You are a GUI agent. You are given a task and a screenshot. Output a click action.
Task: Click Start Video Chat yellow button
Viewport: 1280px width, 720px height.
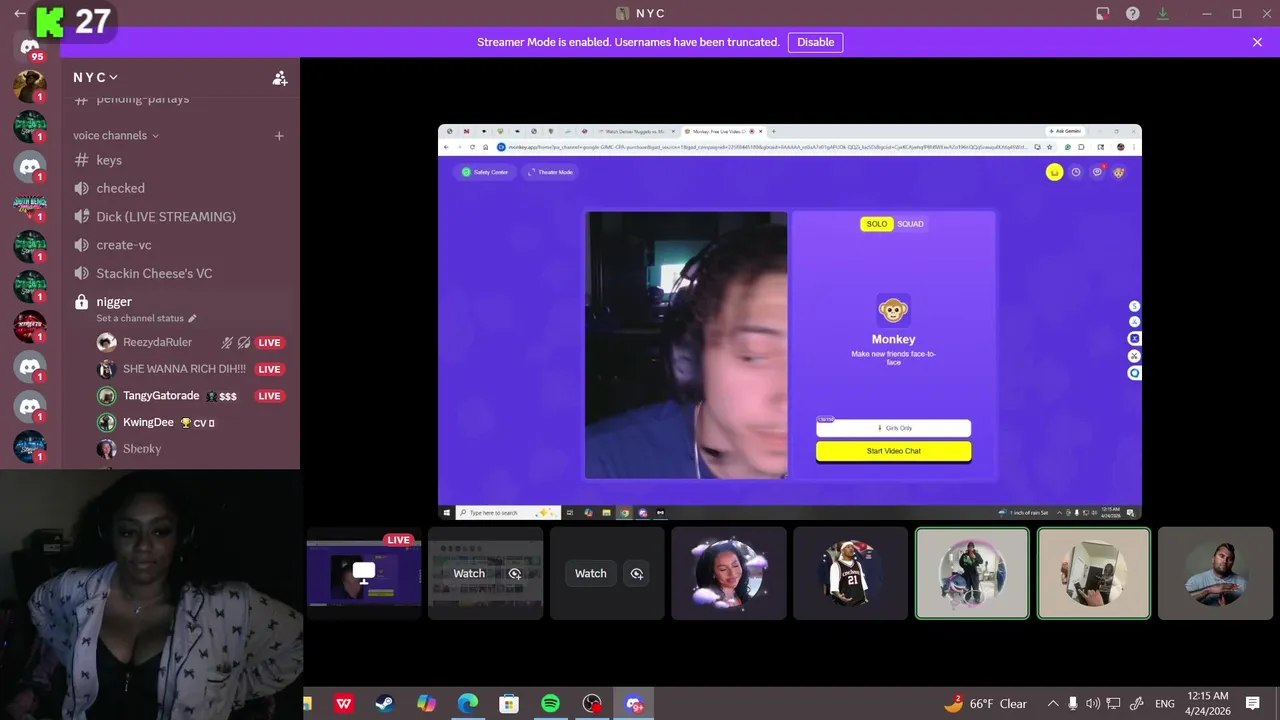893,451
